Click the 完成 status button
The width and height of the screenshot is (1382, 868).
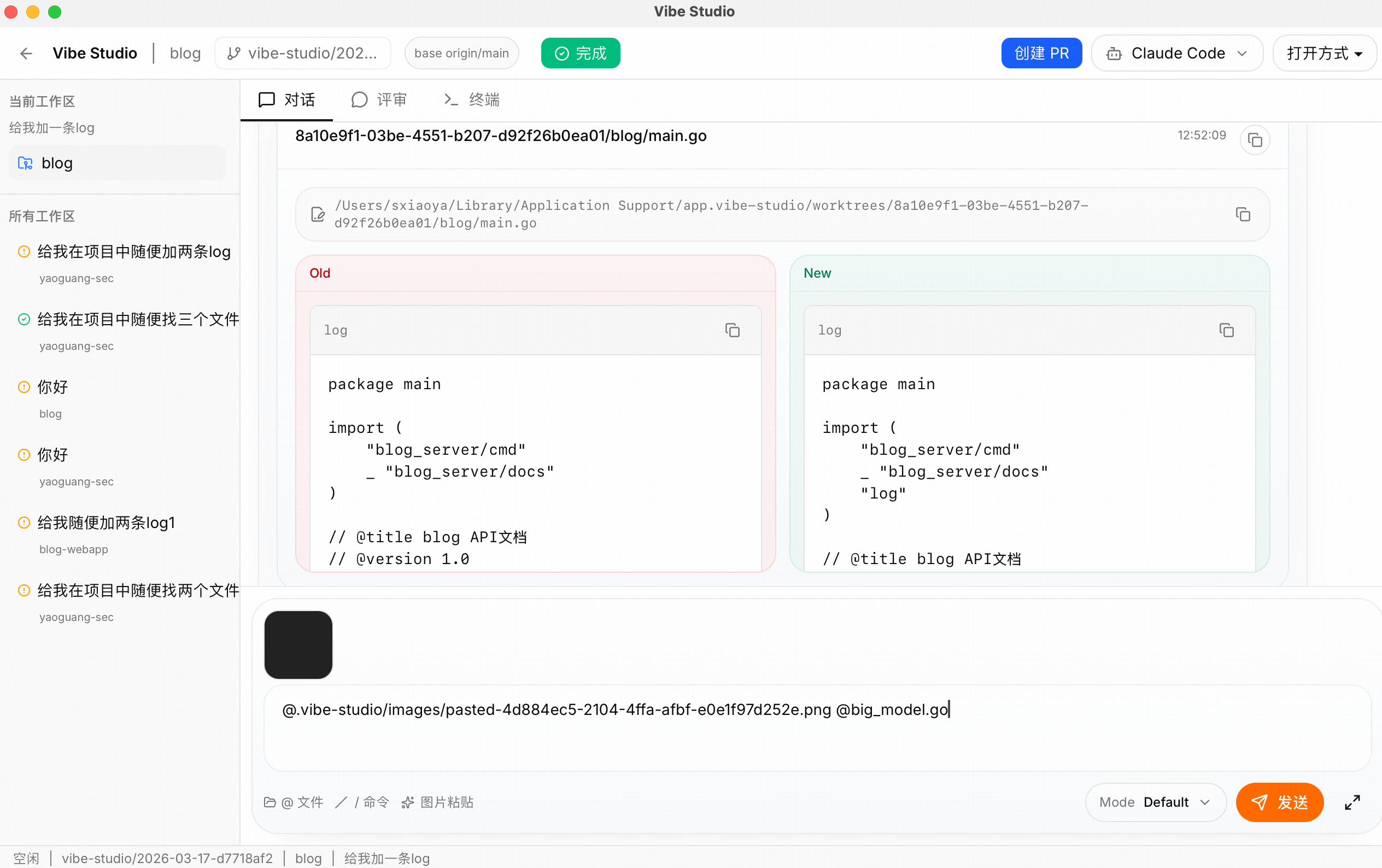[580, 54]
